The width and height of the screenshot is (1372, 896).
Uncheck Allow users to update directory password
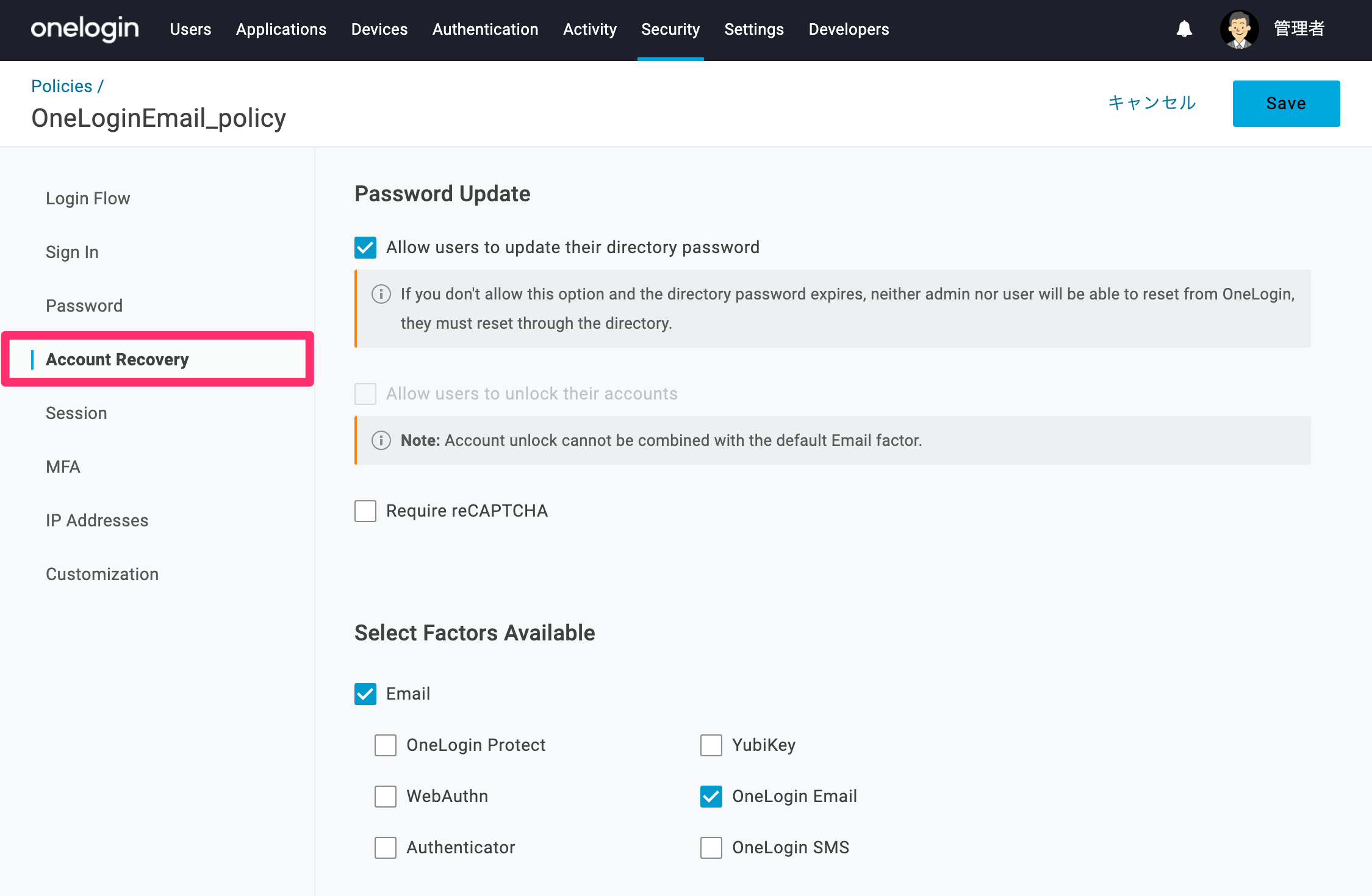(365, 248)
